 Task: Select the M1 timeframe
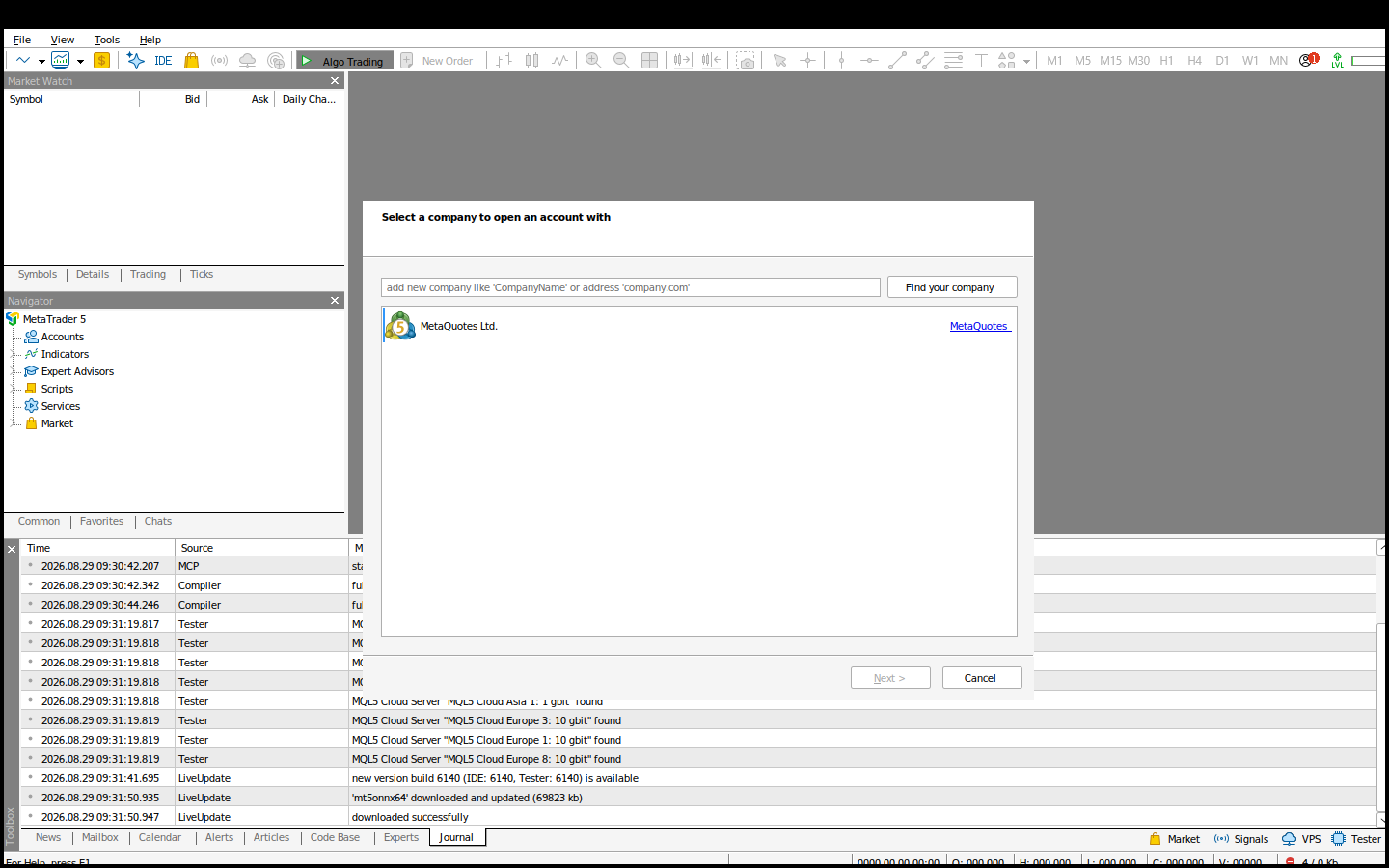click(1054, 60)
